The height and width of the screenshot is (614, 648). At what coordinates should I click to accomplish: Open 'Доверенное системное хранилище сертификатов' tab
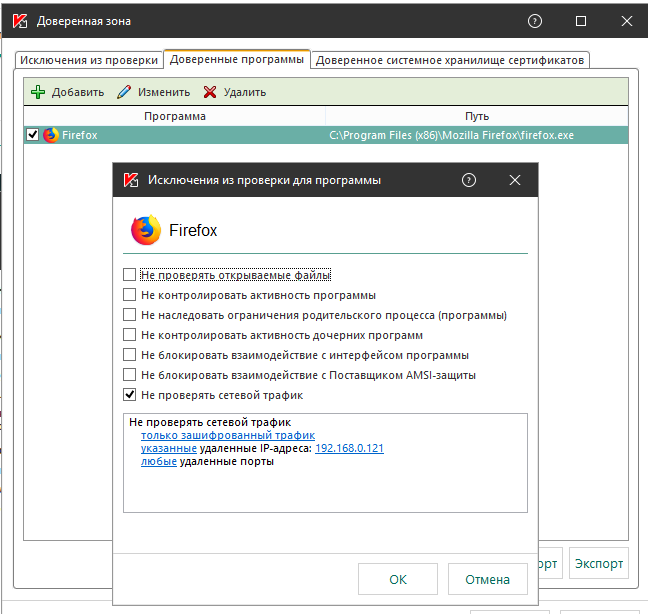coord(450,60)
